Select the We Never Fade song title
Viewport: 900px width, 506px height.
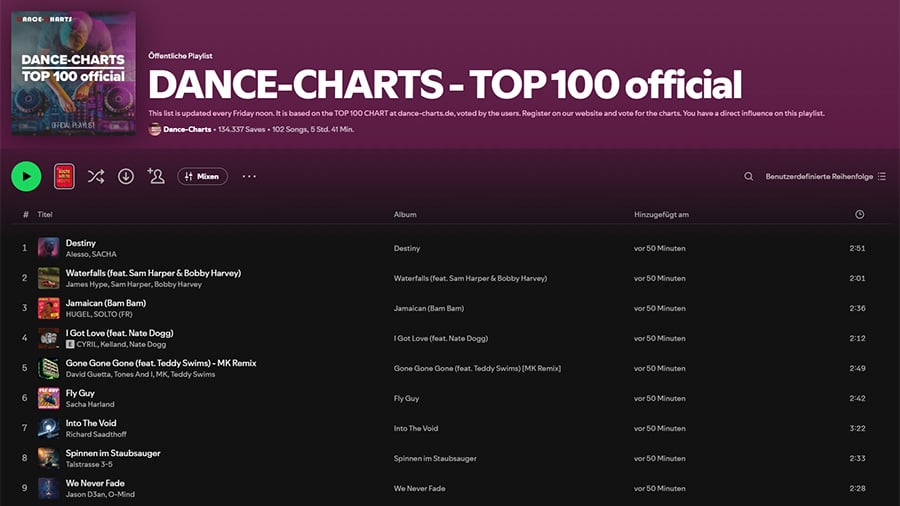[95, 483]
